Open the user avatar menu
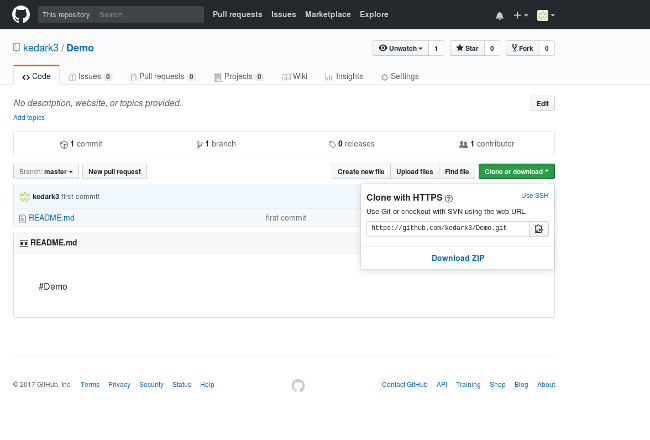 (546, 16)
